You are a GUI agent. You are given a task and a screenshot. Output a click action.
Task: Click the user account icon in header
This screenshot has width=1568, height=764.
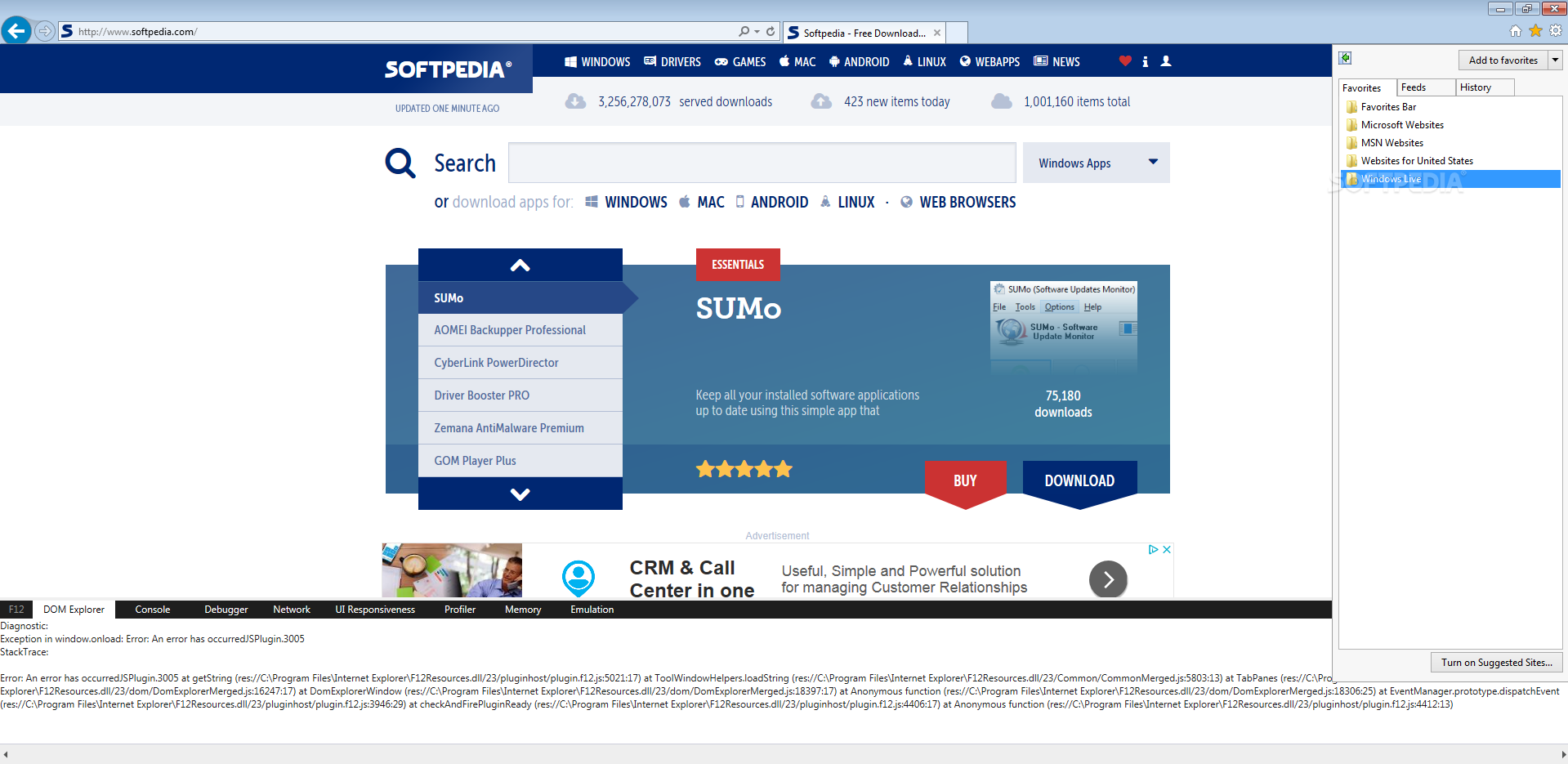pos(1166,60)
